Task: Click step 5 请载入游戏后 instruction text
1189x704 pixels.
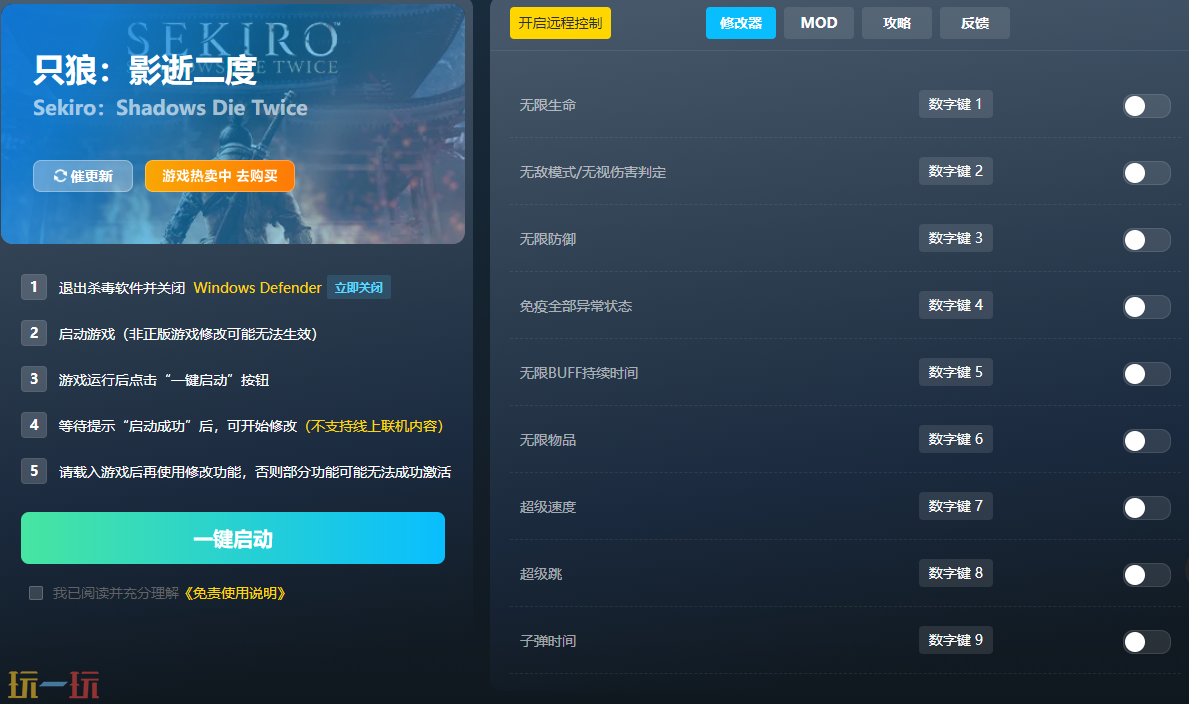Action: click(x=255, y=472)
